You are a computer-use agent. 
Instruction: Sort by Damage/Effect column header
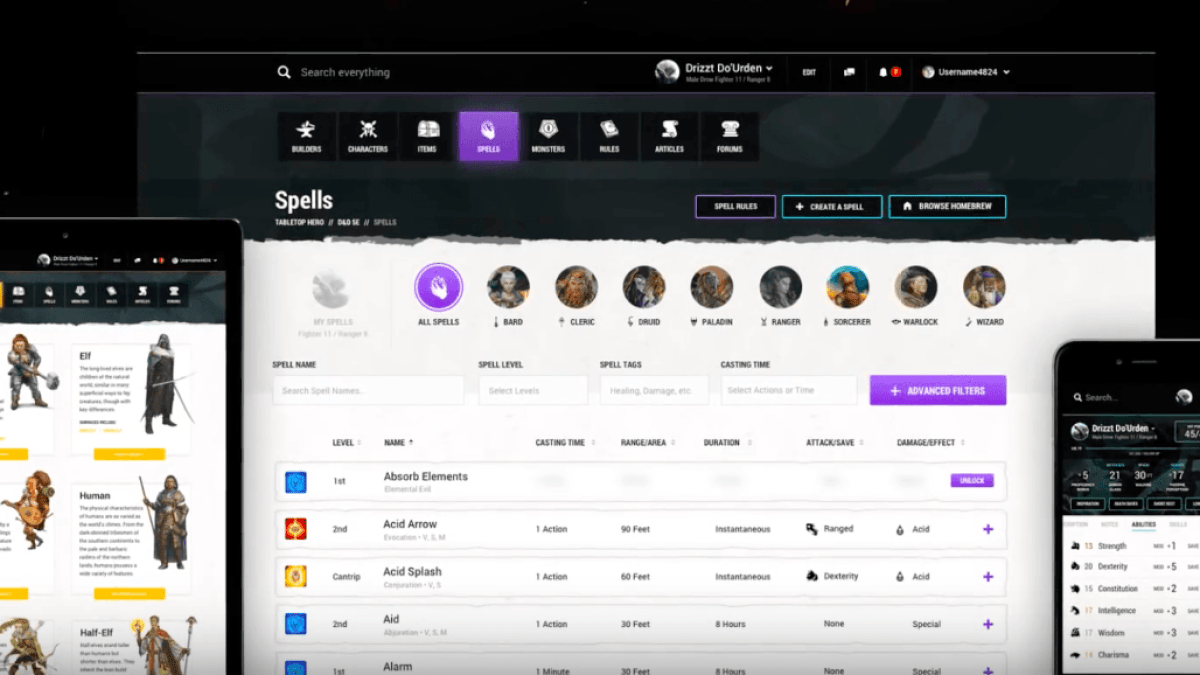pos(930,442)
